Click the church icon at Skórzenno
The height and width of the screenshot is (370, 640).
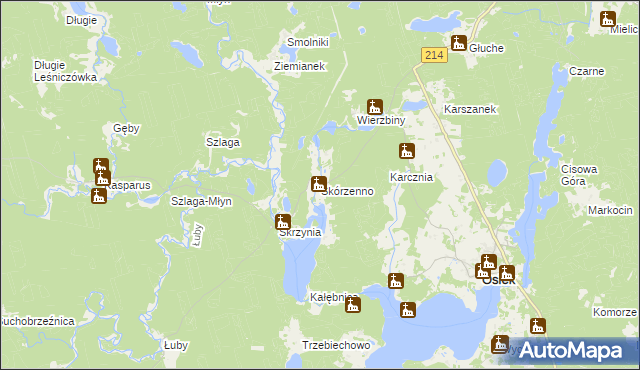point(318,184)
